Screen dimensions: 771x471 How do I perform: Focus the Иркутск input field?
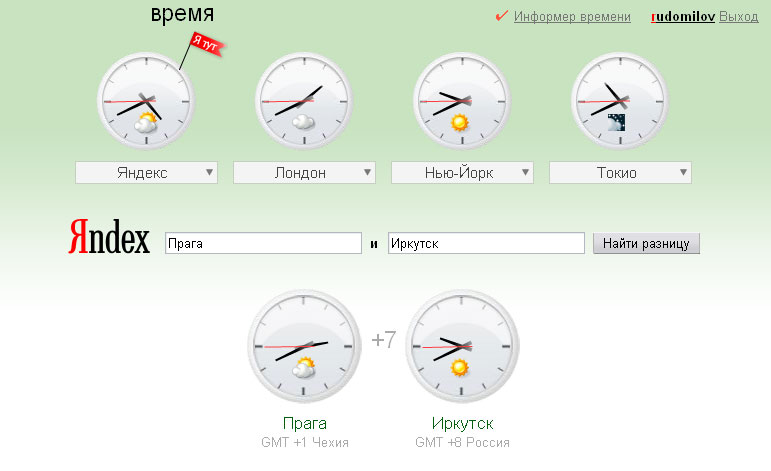[486, 243]
